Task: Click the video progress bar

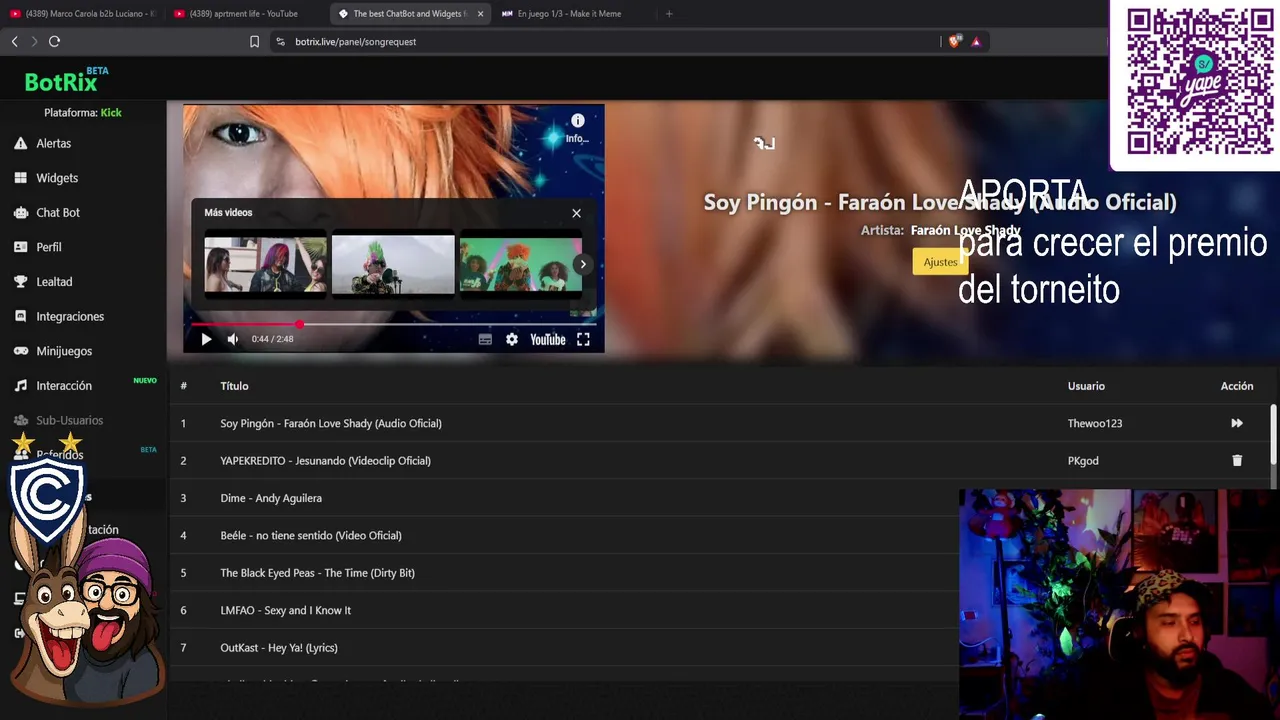Action: pyautogui.click(x=393, y=324)
